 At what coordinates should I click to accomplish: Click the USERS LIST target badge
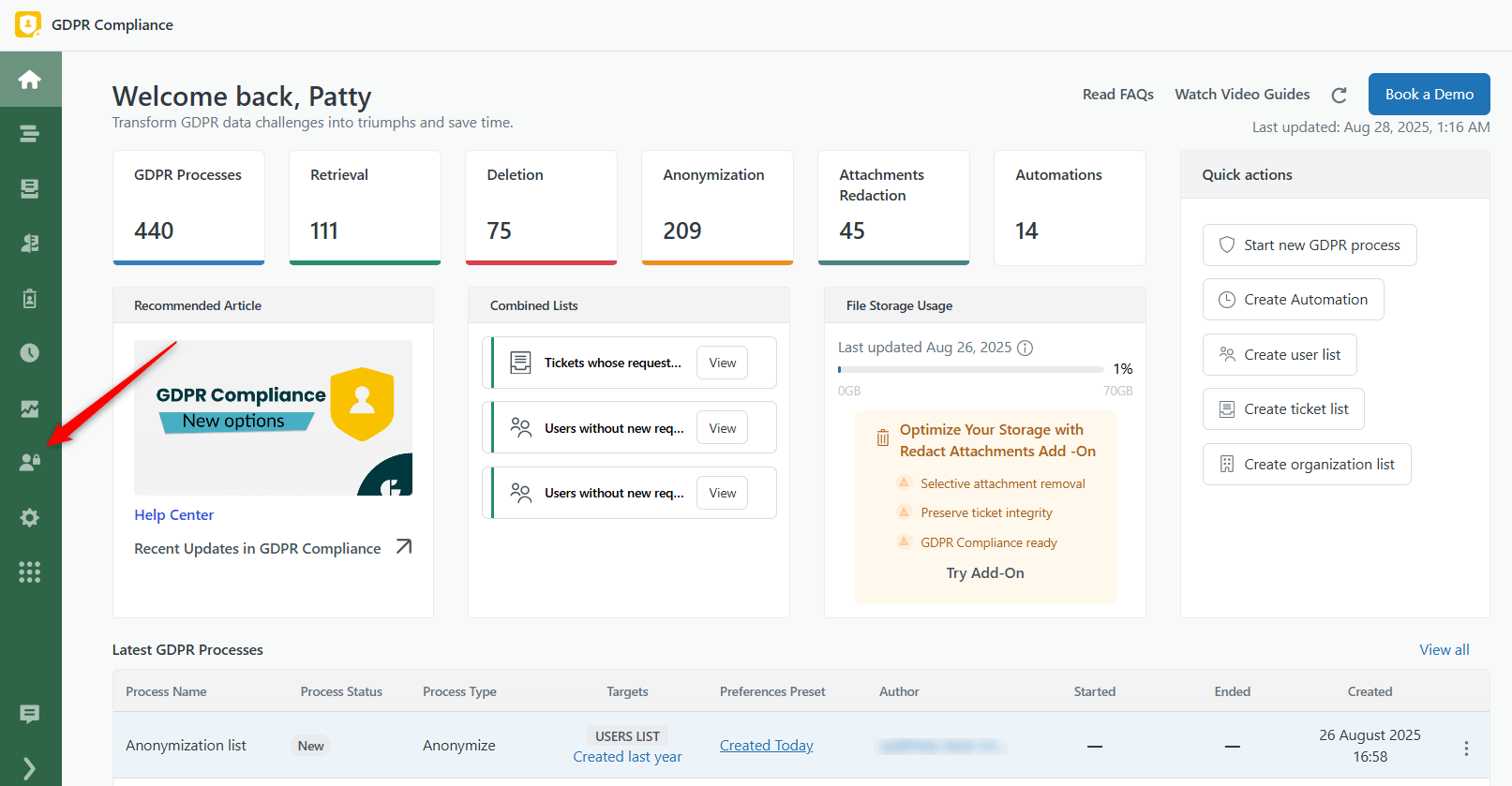click(x=627, y=736)
